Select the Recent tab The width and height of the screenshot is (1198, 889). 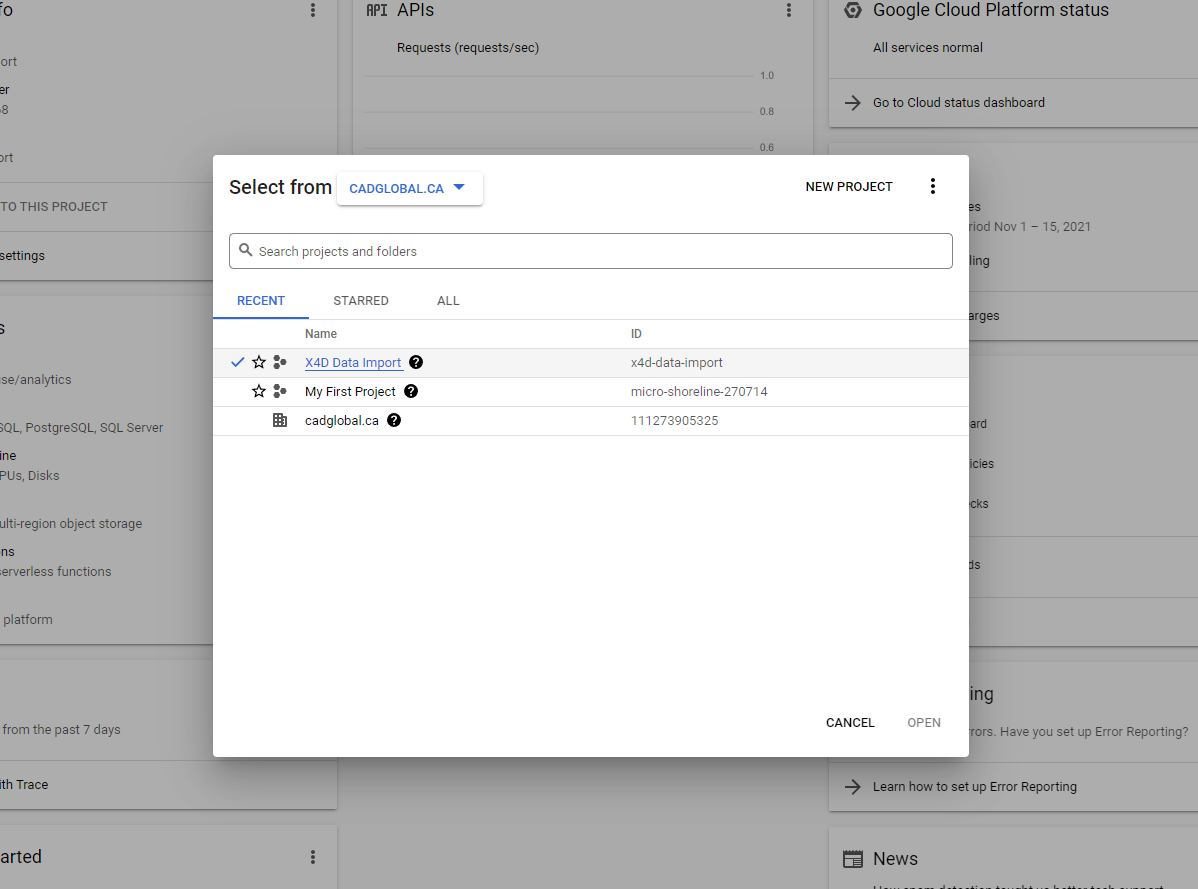click(261, 301)
